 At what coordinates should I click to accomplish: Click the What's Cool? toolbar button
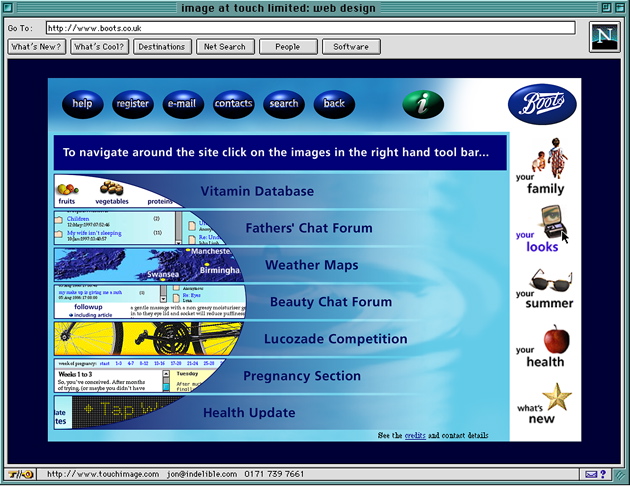pos(99,47)
